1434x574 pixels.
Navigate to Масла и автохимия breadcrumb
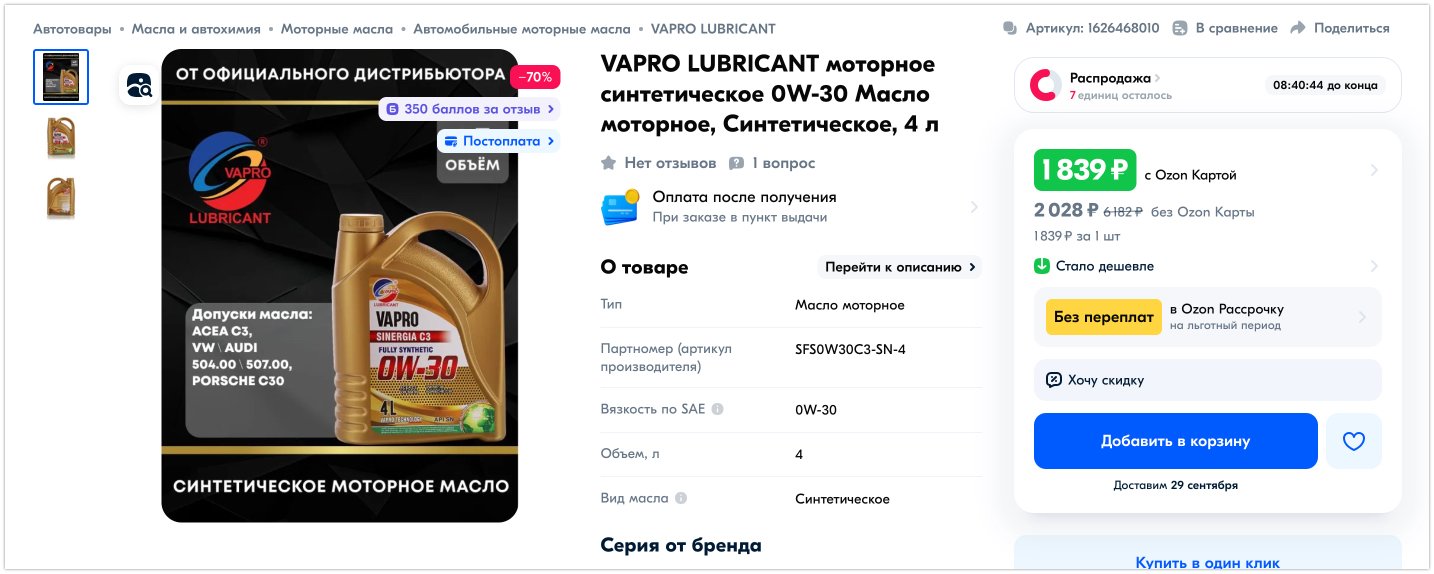pyautogui.click(x=196, y=29)
